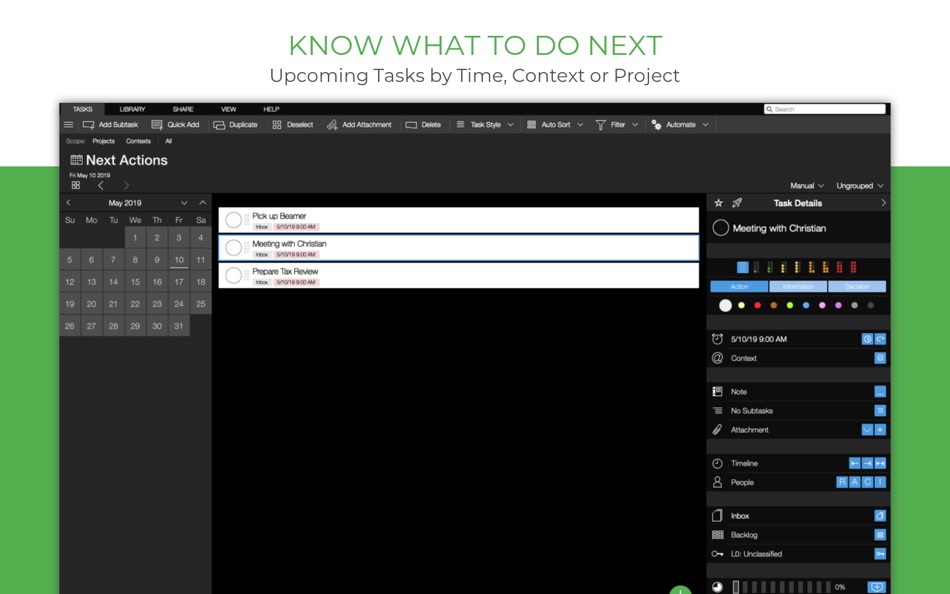Click the clock button beside due date
Viewport: 950px width, 594px height.
click(x=867, y=339)
